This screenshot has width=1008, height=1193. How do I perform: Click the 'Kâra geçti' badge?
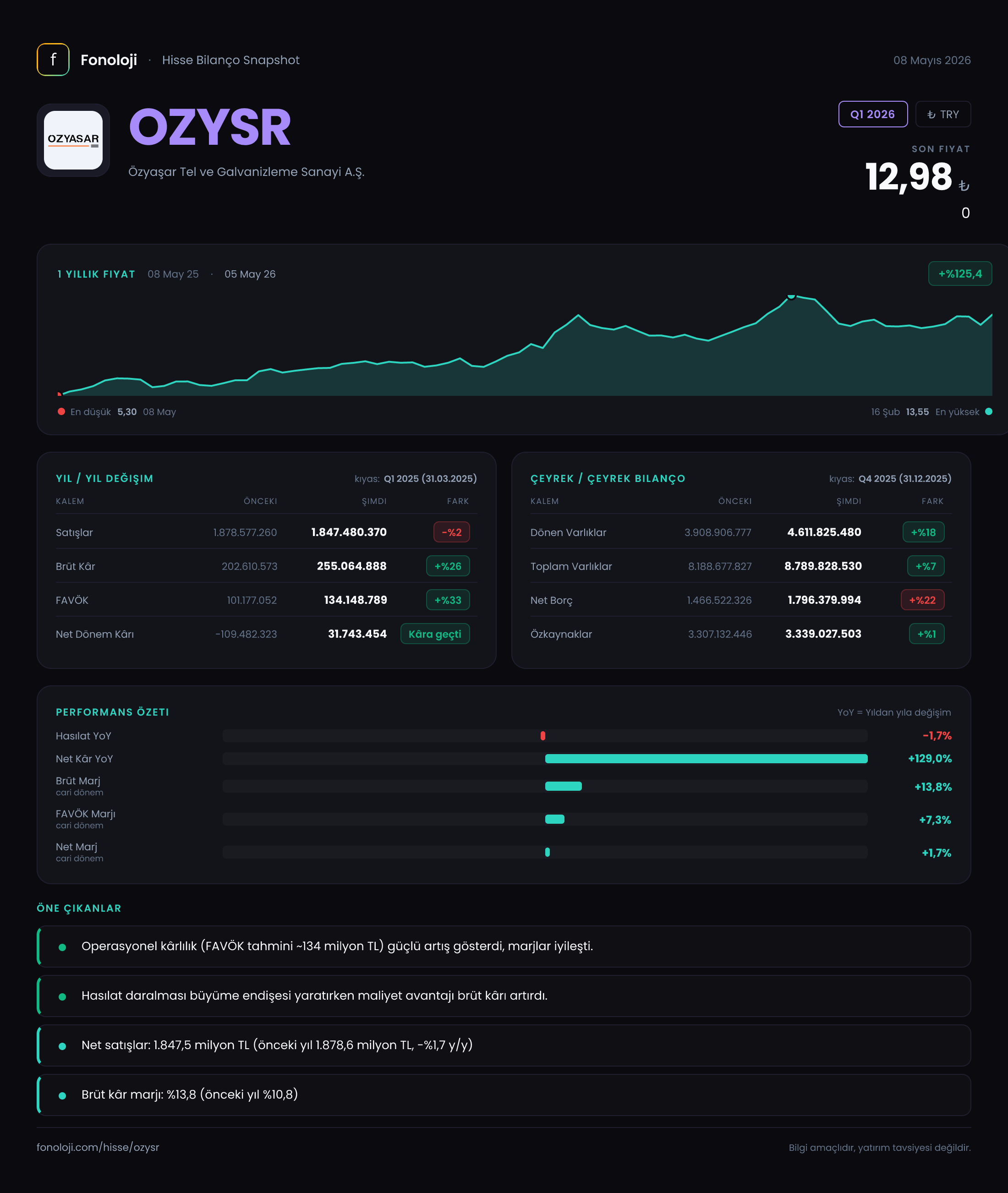click(x=435, y=634)
